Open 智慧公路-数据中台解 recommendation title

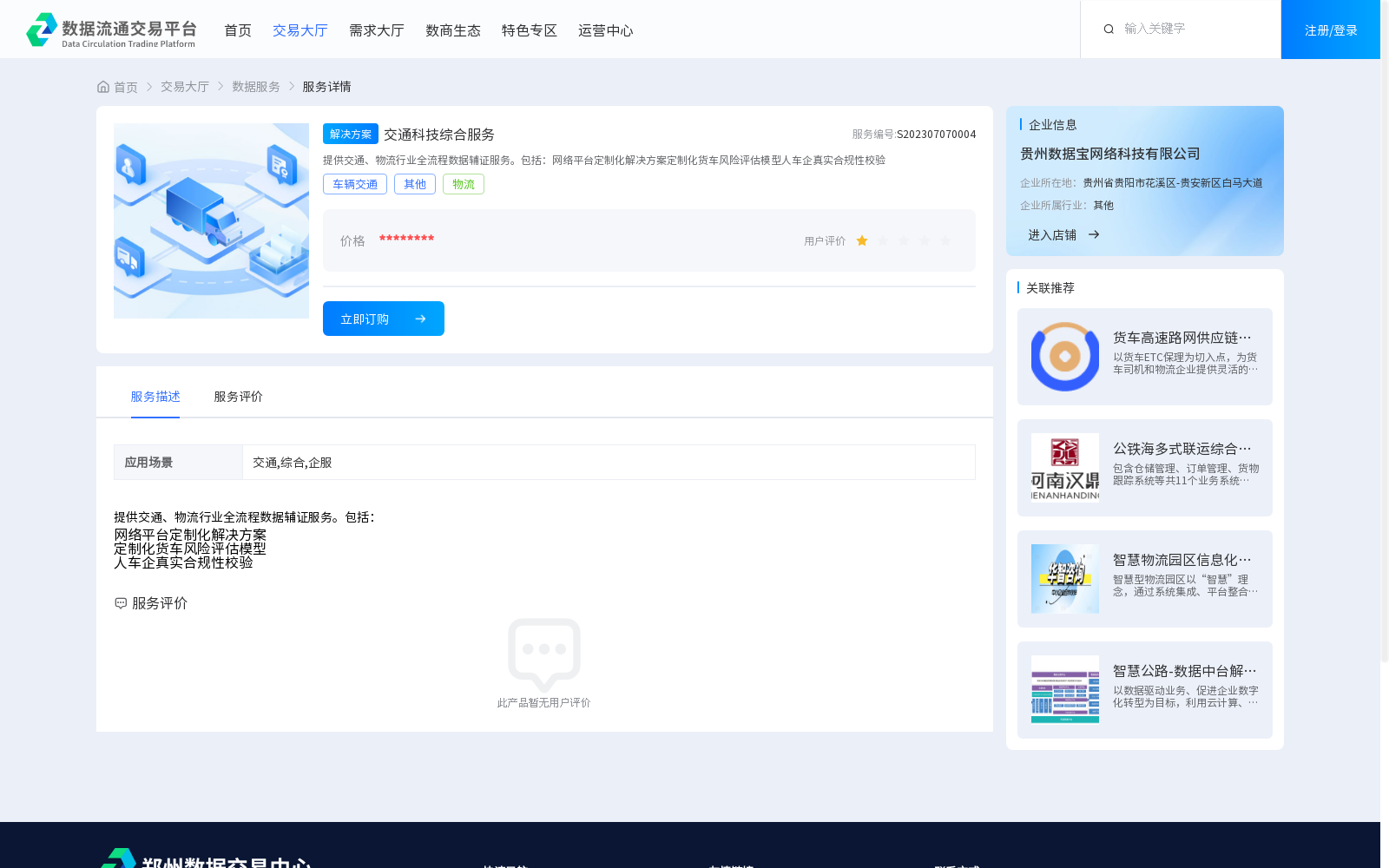(x=1185, y=671)
